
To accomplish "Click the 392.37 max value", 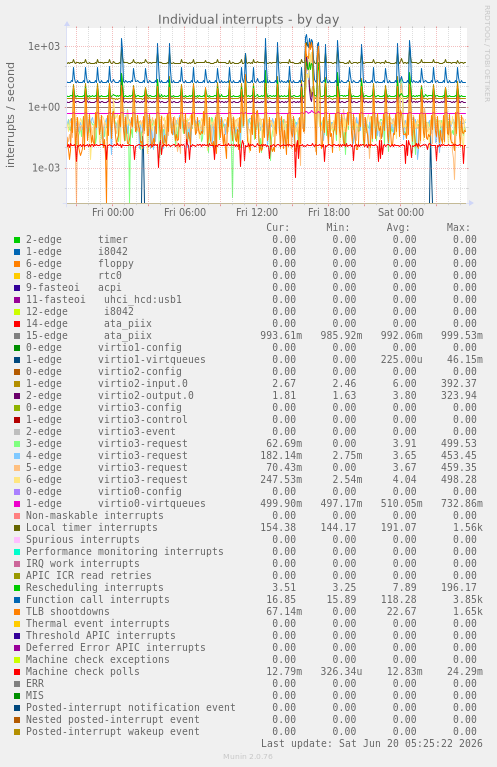I will [x=458, y=384].
